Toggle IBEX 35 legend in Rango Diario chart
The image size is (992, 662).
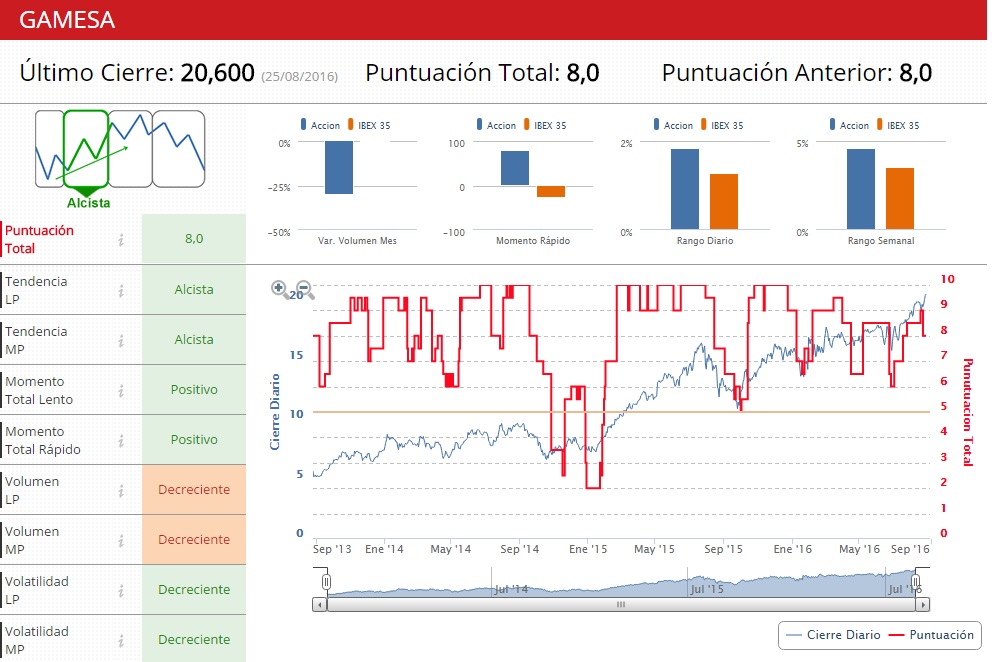point(722,125)
